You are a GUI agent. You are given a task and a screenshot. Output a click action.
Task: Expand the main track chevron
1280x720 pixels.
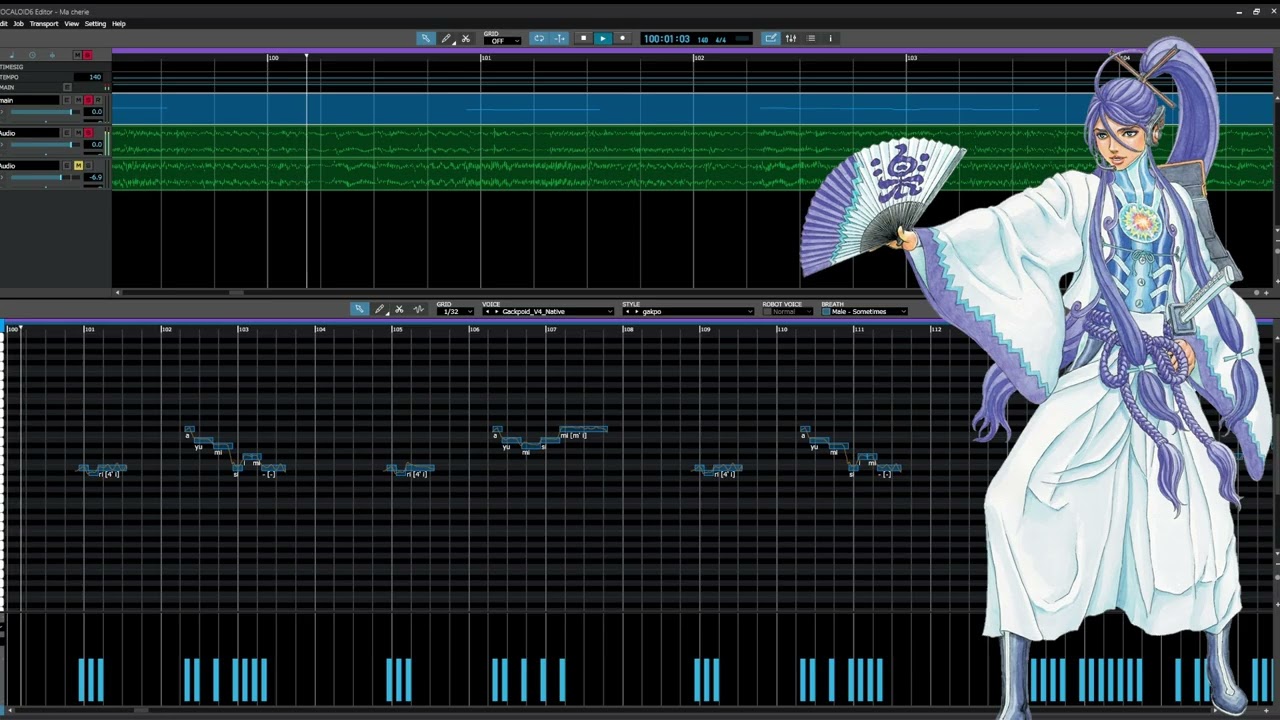2,112
